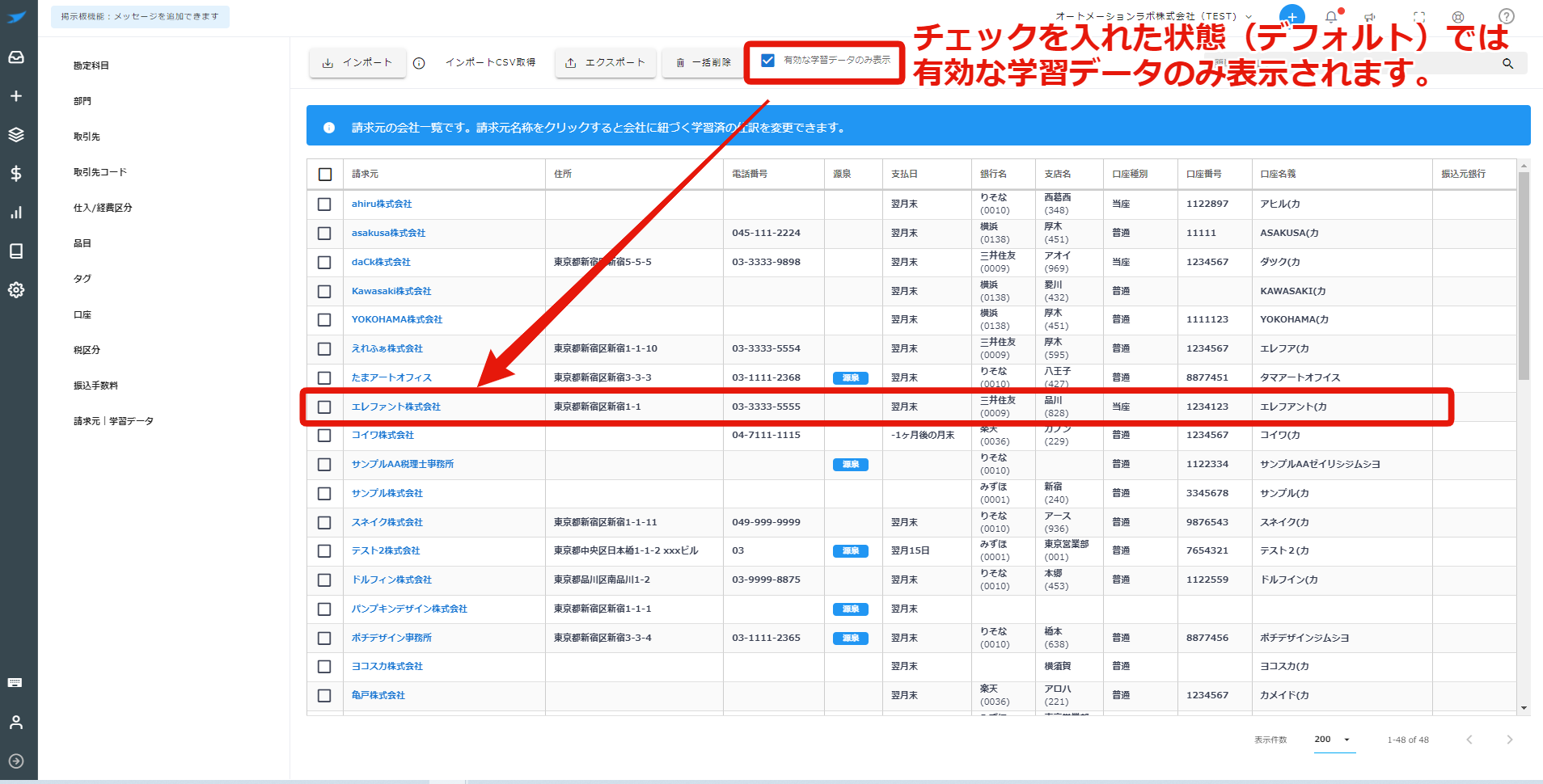1543x784 pixels.
Task: Click the 一括削除 button
Action: [x=703, y=62]
